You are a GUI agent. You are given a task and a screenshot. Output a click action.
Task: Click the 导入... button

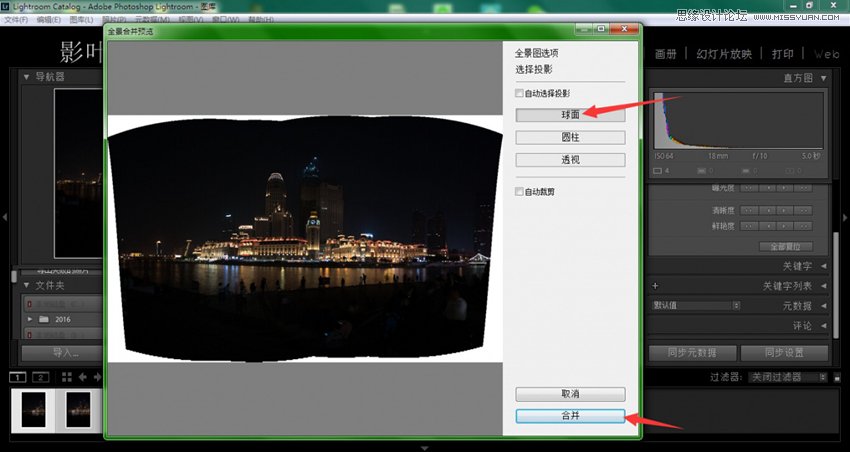coord(62,353)
